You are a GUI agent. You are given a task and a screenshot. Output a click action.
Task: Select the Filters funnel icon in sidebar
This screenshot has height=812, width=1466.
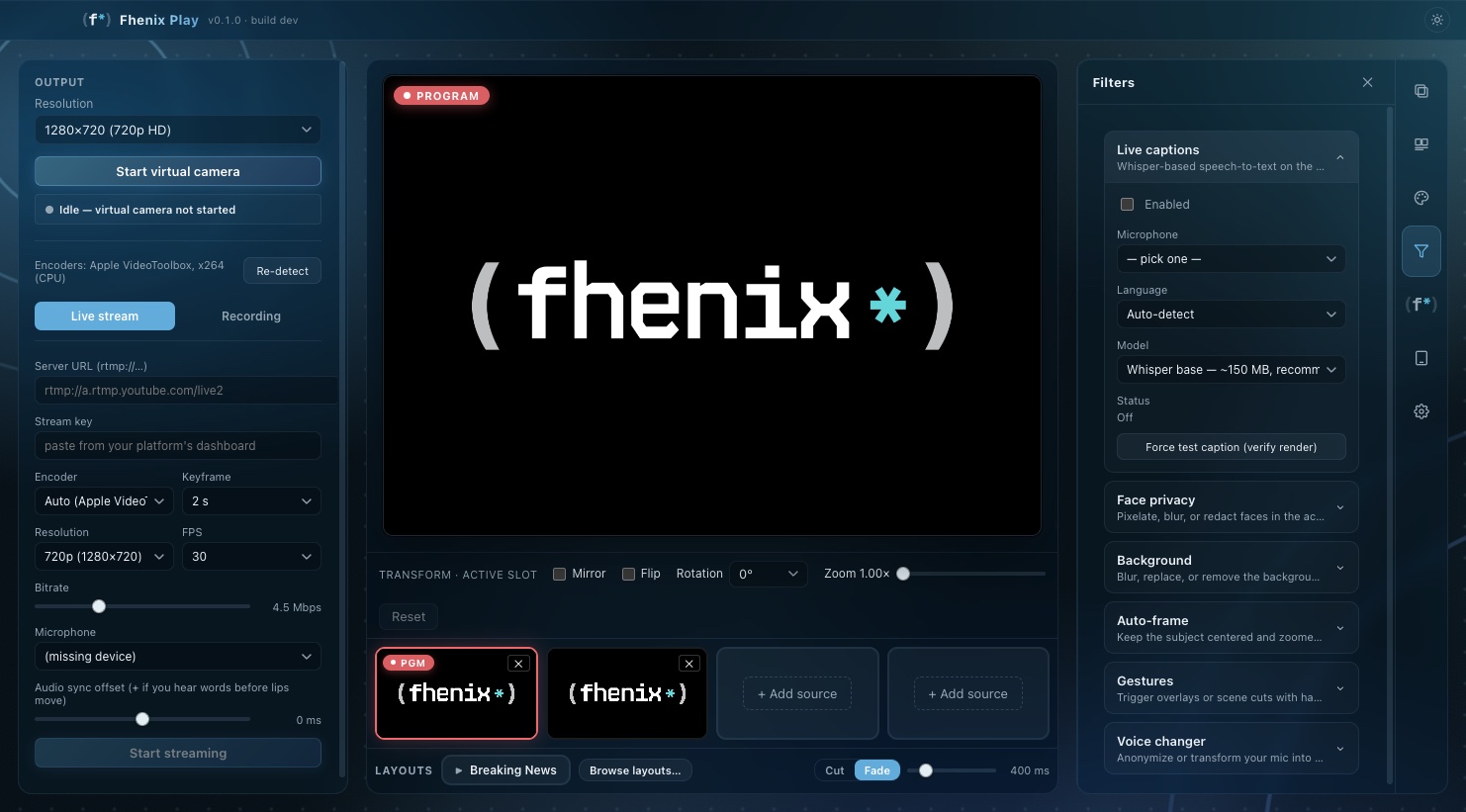(x=1421, y=251)
